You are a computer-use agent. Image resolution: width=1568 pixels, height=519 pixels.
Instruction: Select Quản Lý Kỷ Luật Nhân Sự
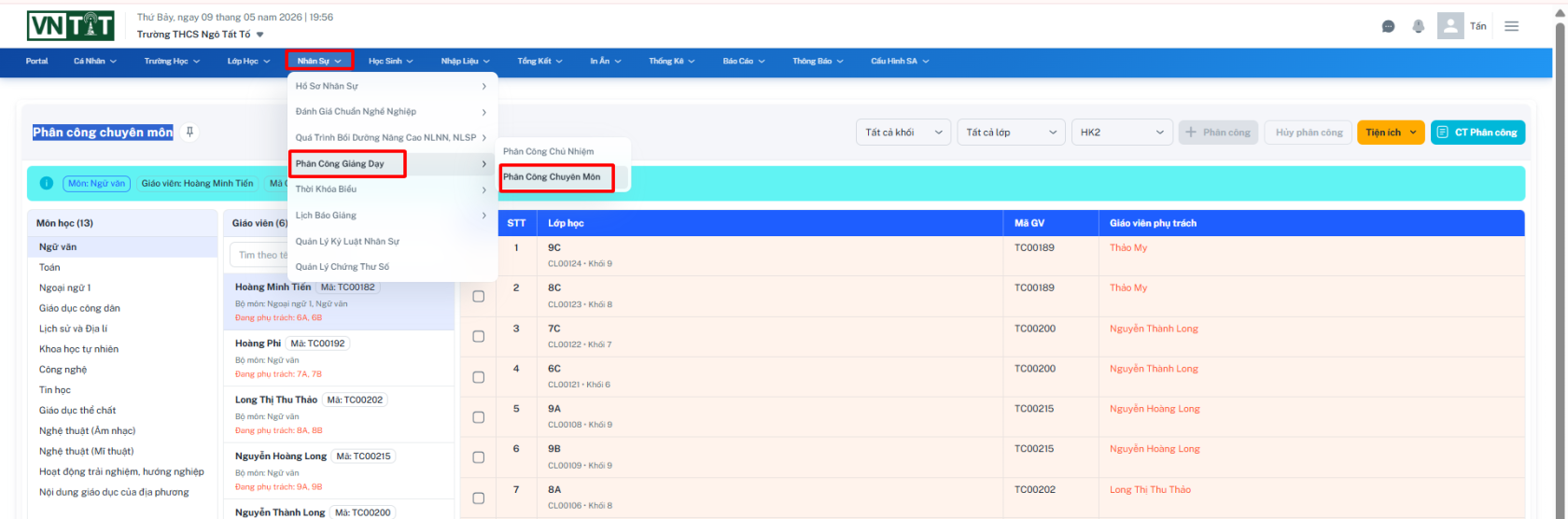[x=392, y=241]
